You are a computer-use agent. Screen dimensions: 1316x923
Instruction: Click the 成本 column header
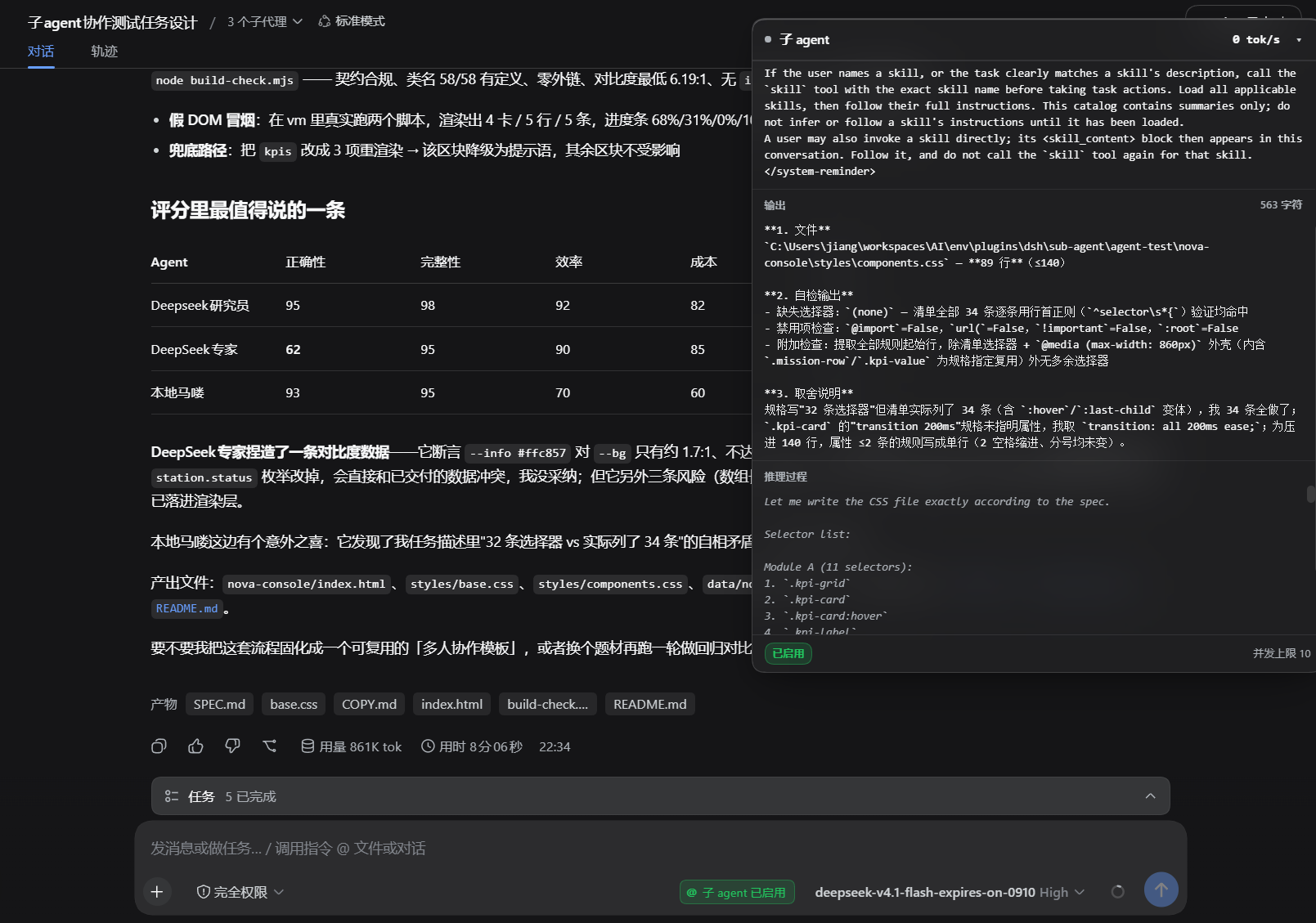click(703, 262)
